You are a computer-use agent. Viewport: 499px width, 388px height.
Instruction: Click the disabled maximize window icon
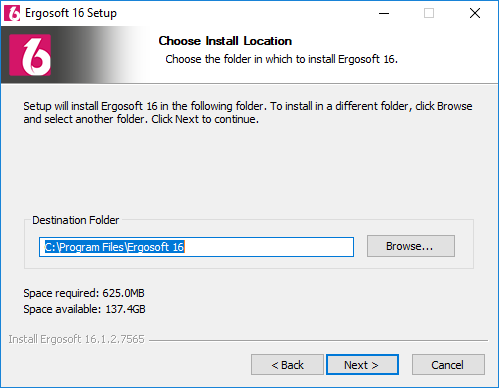point(429,13)
